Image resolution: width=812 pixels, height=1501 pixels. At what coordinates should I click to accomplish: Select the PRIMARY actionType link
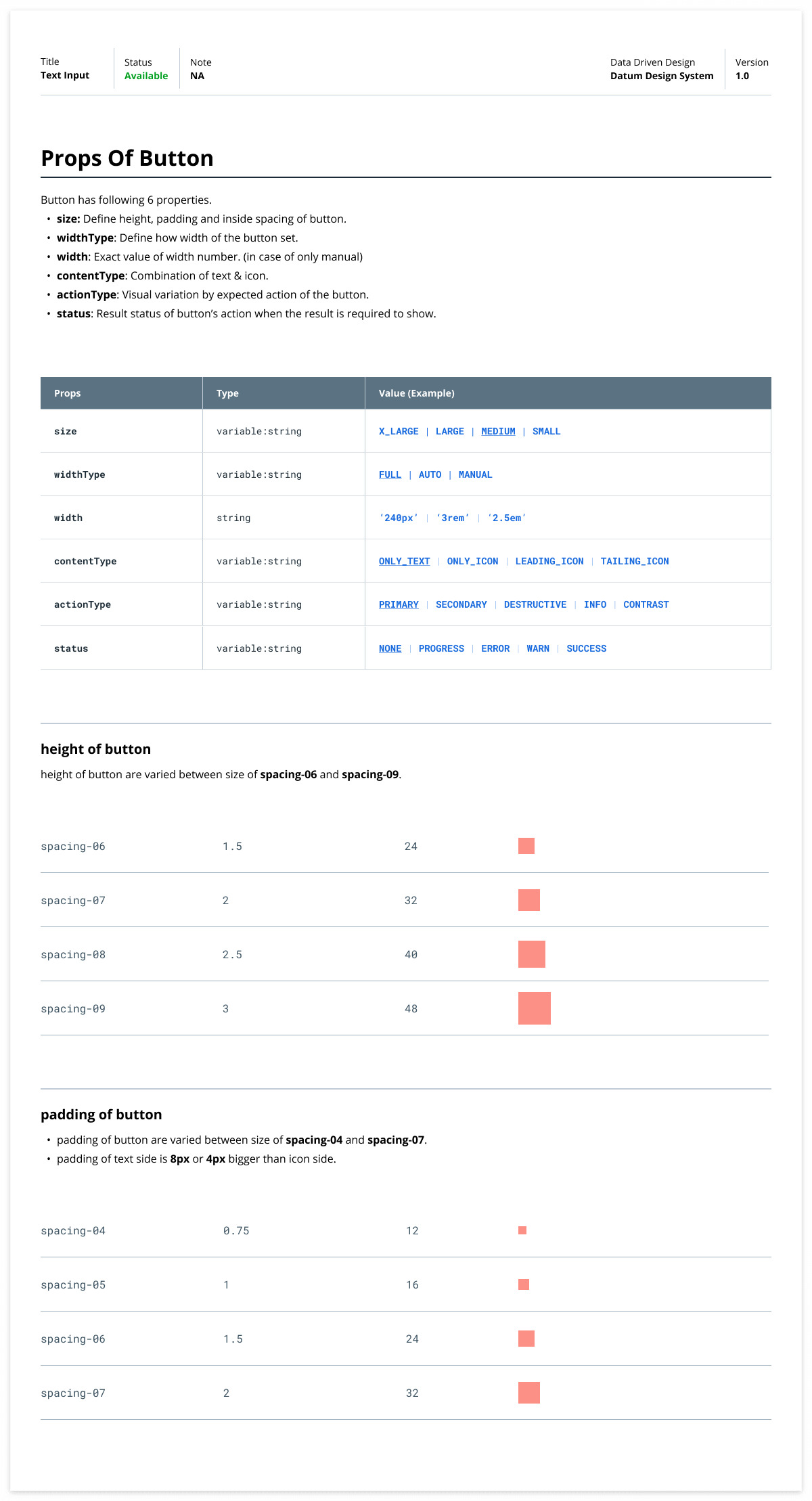pyautogui.click(x=399, y=604)
